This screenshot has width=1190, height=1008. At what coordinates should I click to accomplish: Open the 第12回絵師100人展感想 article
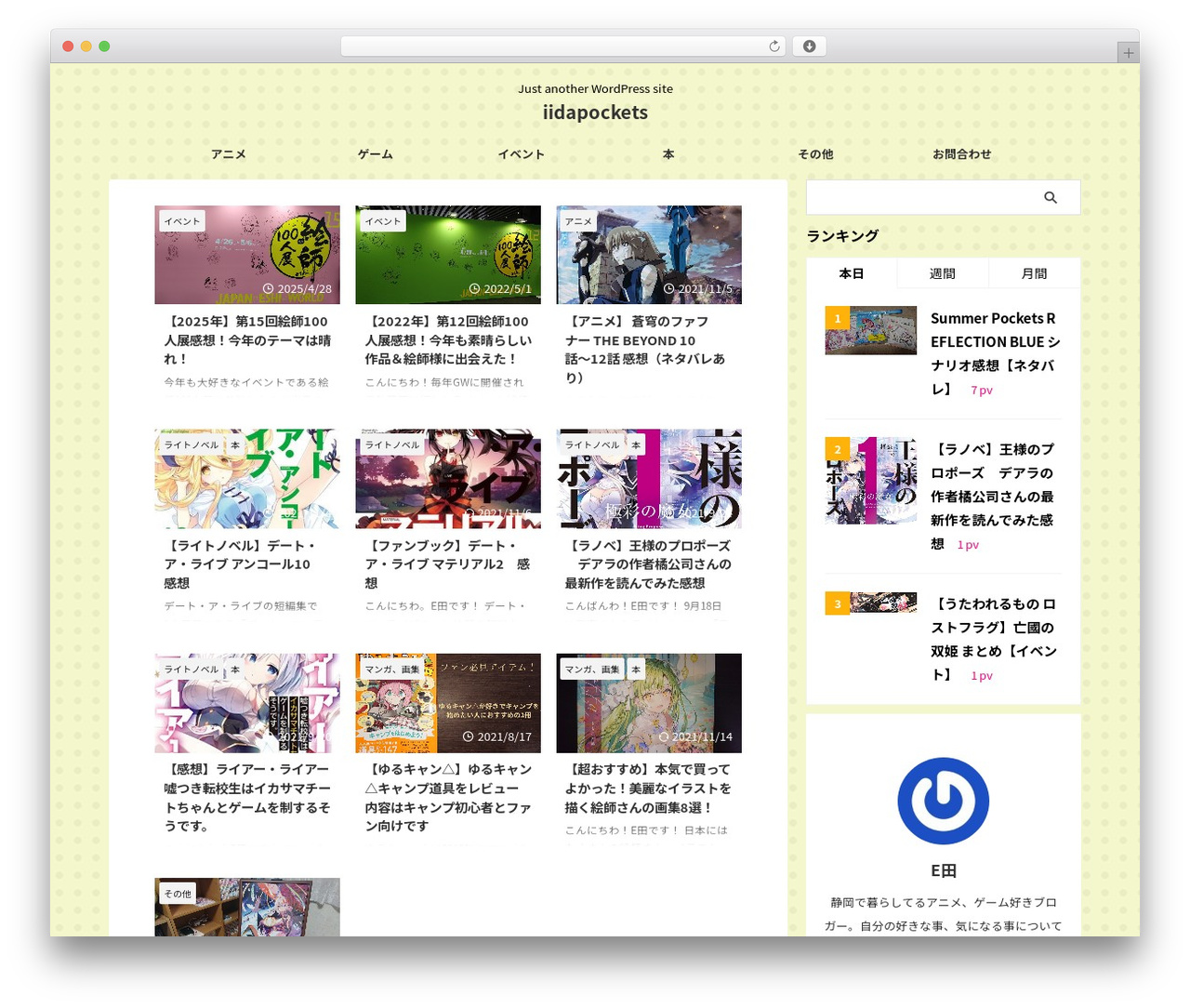448,340
